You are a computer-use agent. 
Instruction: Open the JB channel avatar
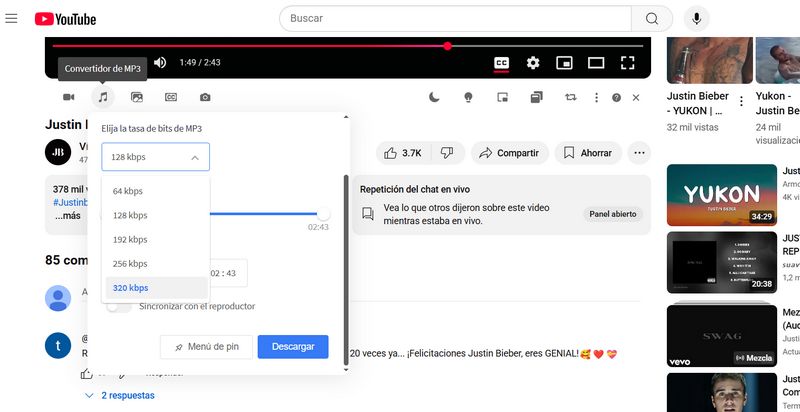tap(58, 152)
